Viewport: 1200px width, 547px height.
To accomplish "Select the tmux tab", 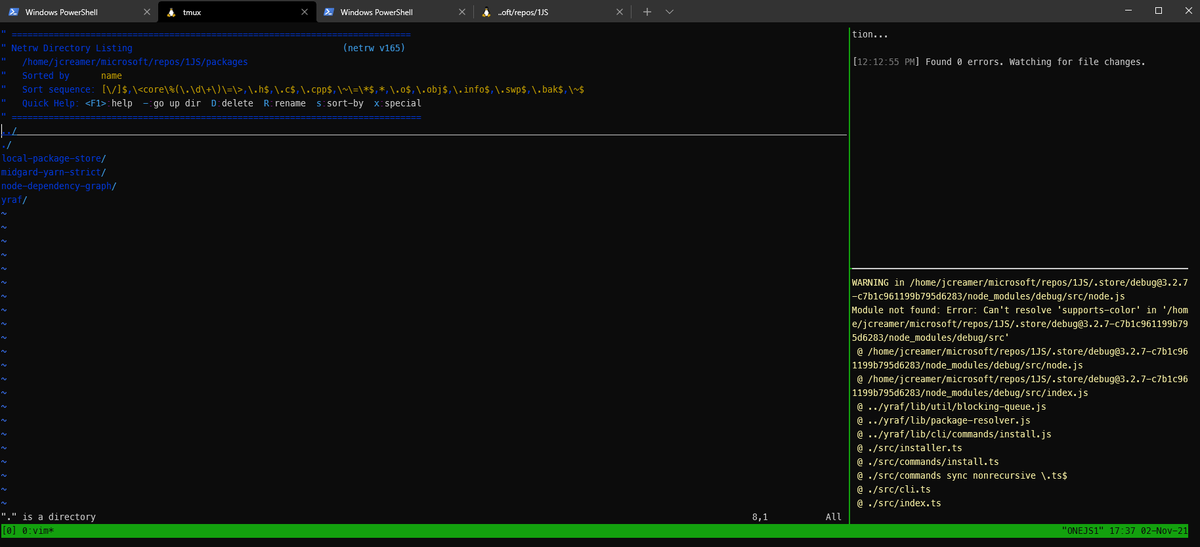I will [x=238, y=12].
